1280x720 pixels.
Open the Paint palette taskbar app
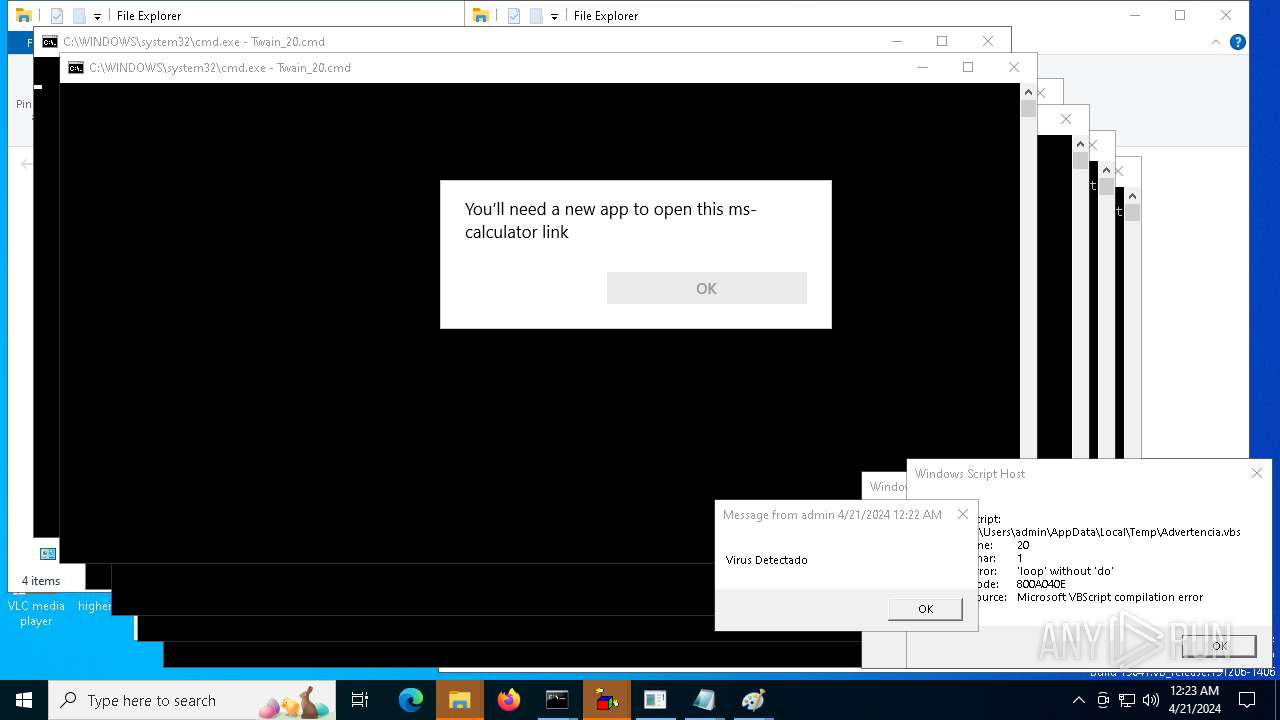pyautogui.click(x=753, y=700)
